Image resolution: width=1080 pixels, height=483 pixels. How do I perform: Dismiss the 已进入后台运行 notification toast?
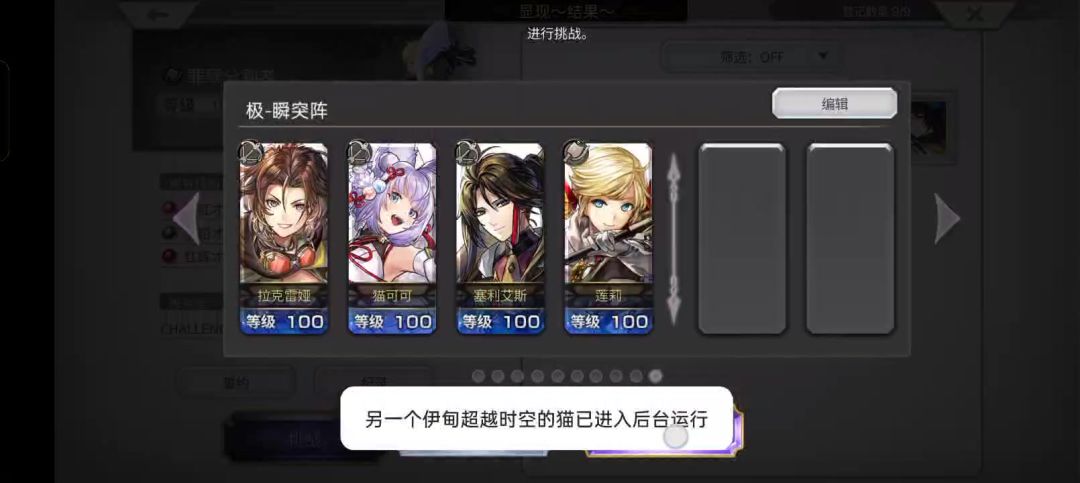[536, 418]
